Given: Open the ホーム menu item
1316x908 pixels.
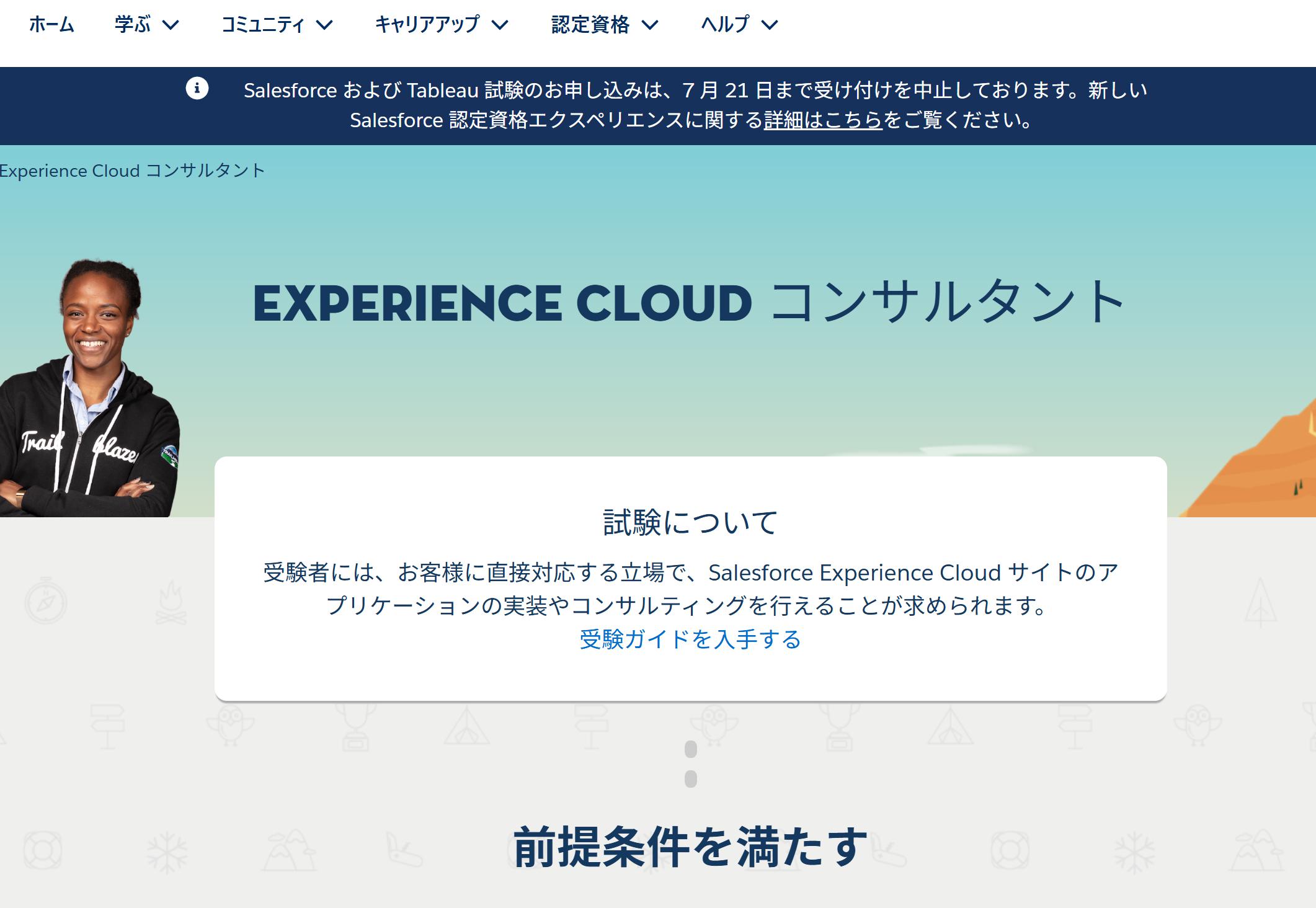Looking at the screenshot, I should (x=51, y=25).
